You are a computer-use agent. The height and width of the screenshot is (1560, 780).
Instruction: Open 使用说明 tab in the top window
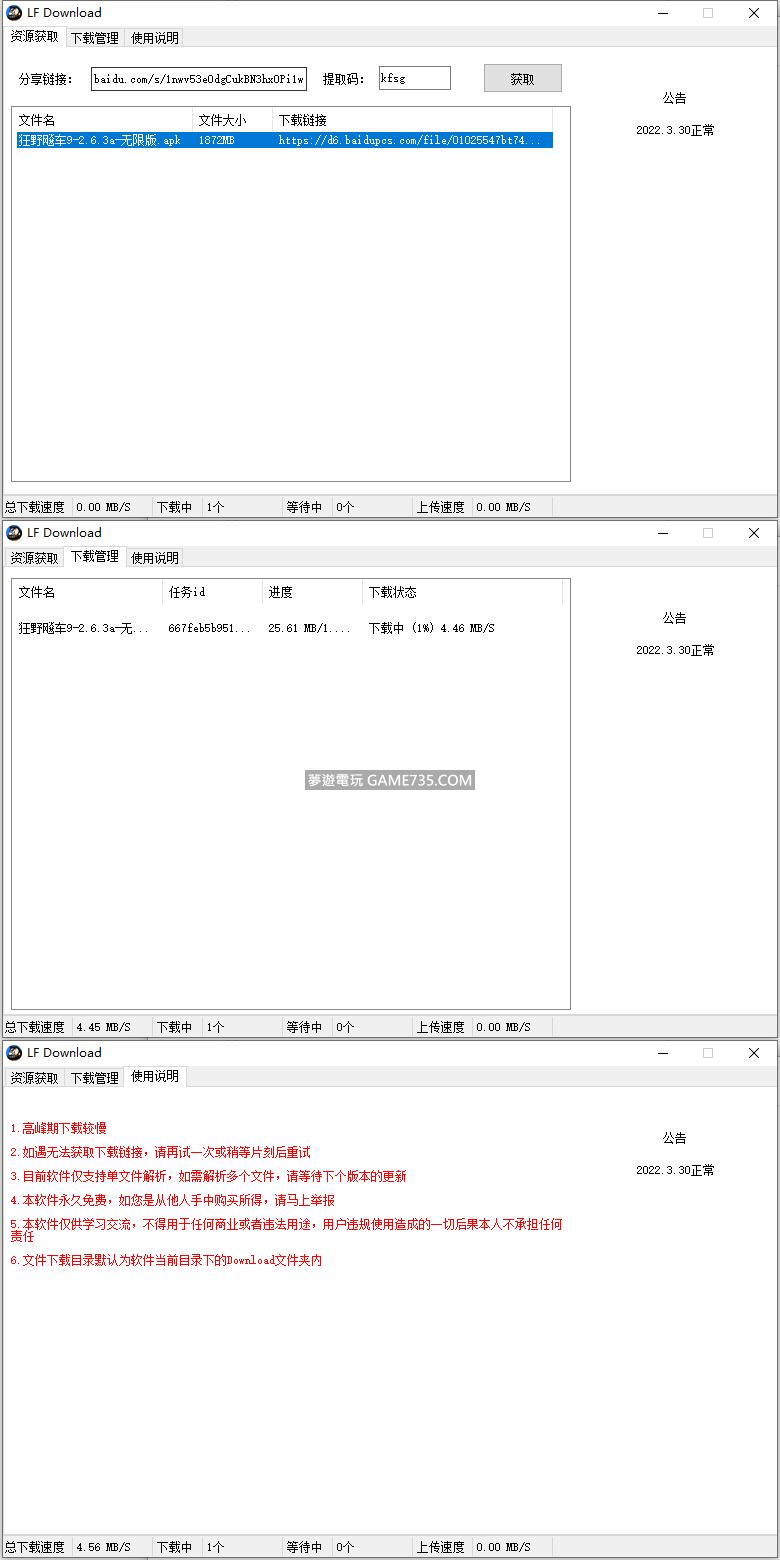tap(155, 38)
